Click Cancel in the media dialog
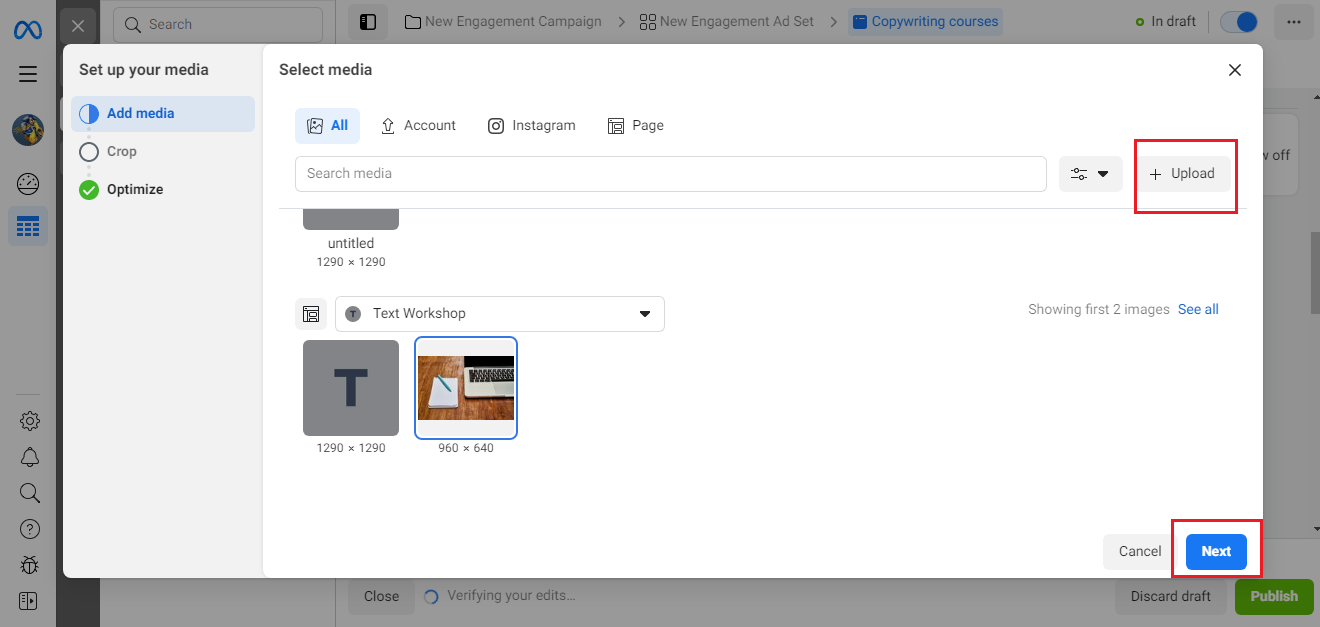 [1140, 552]
